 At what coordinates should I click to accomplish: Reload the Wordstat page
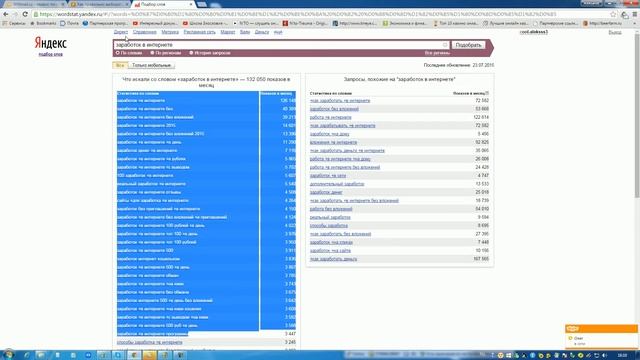25,14
